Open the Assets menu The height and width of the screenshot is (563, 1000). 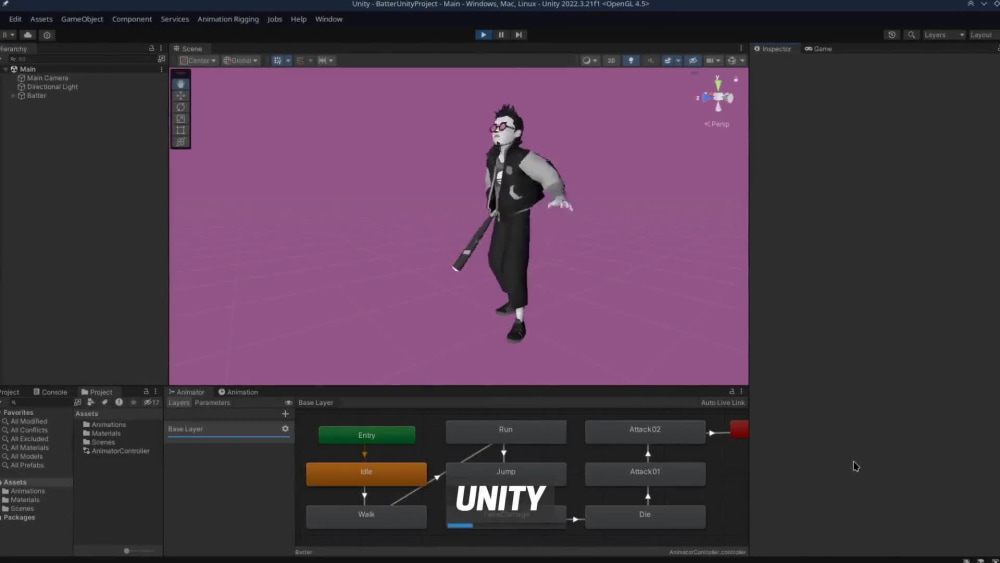tap(41, 19)
